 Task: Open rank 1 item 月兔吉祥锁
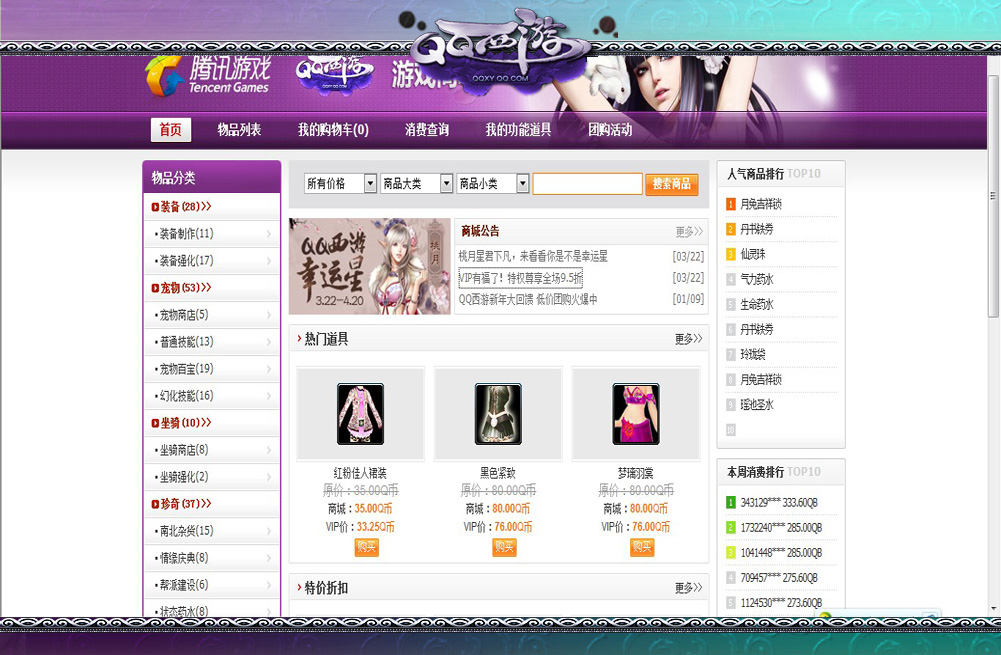[x=761, y=204]
